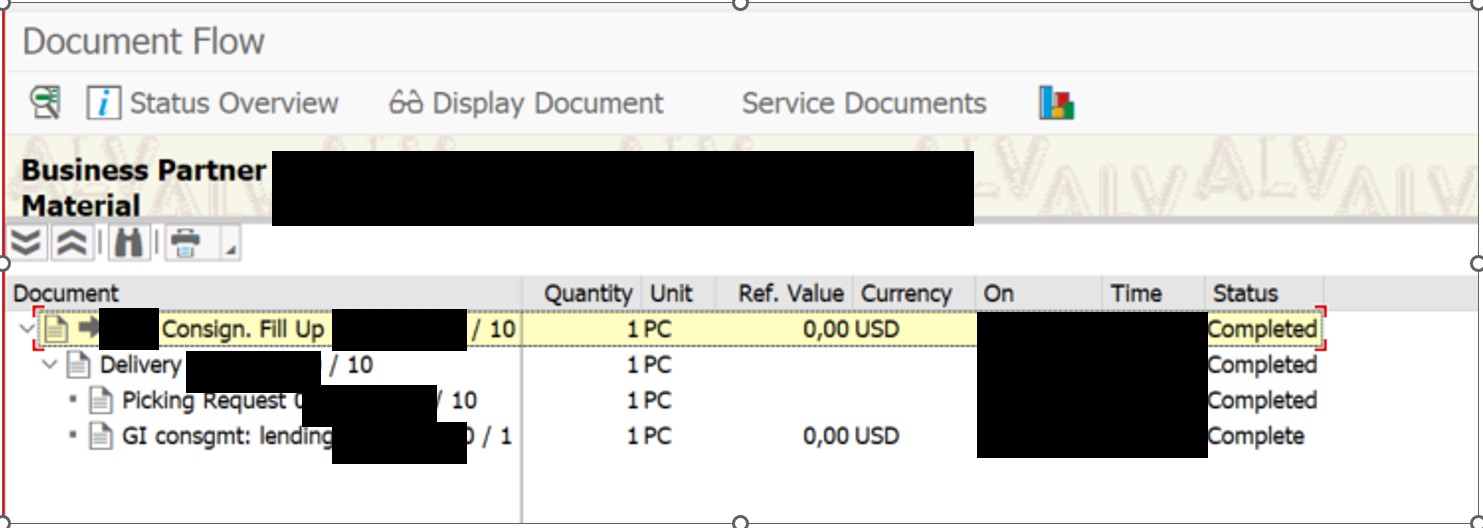Click the Document column header

pos(66,293)
